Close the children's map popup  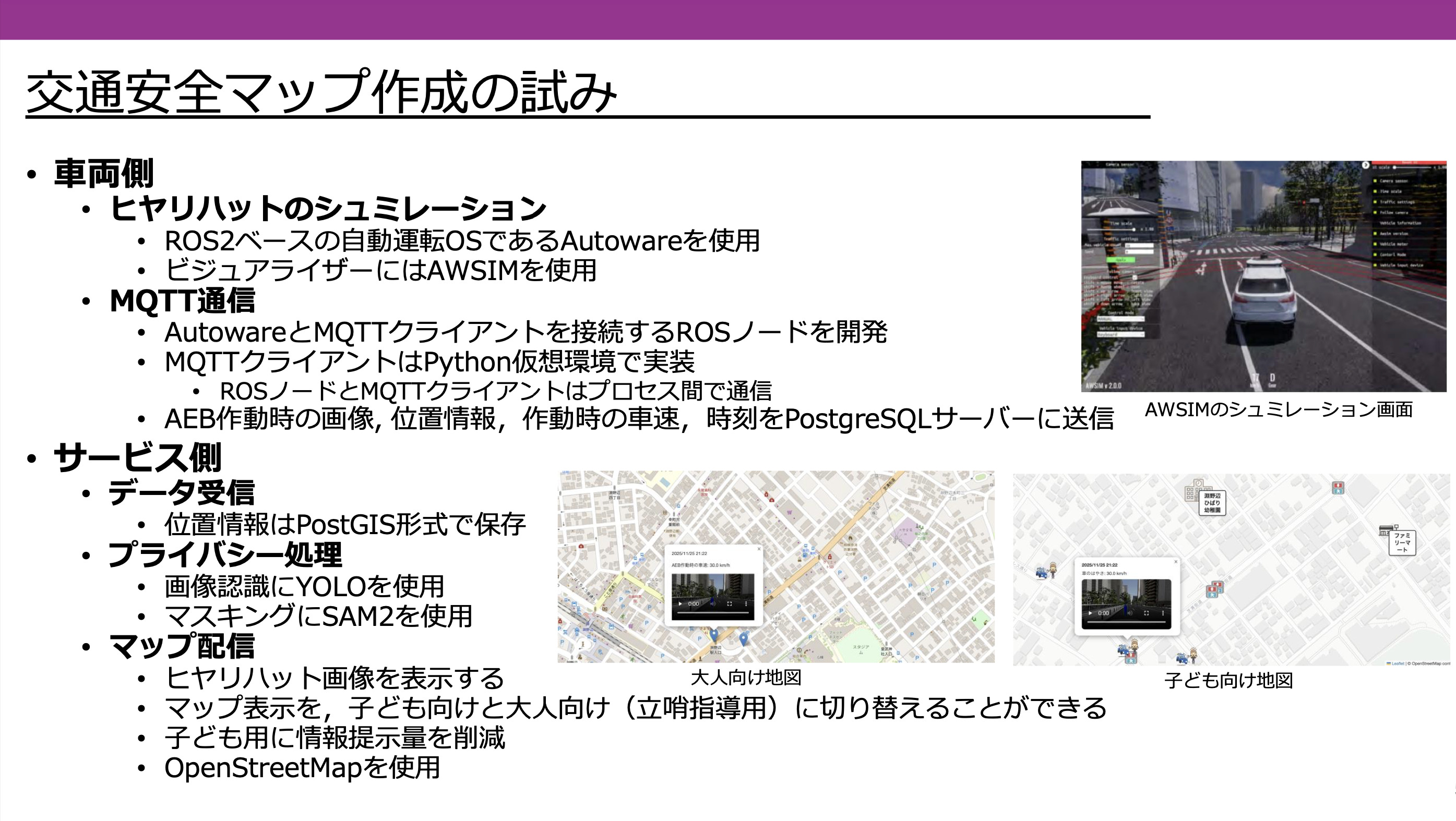[x=1176, y=562]
